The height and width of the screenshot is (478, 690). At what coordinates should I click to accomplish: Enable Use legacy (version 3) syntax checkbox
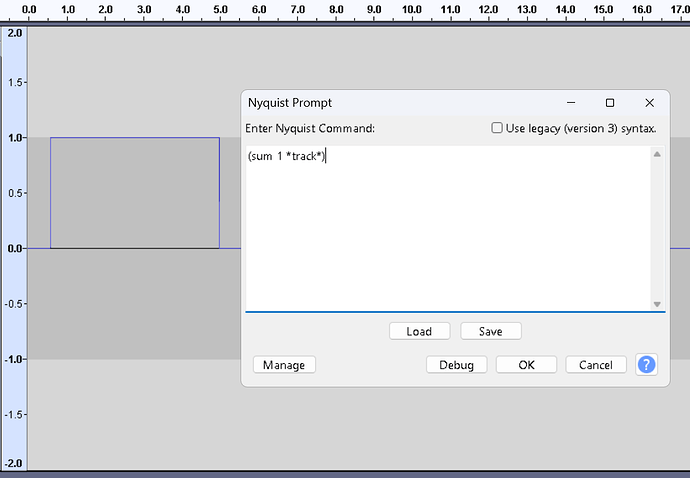[498, 128]
